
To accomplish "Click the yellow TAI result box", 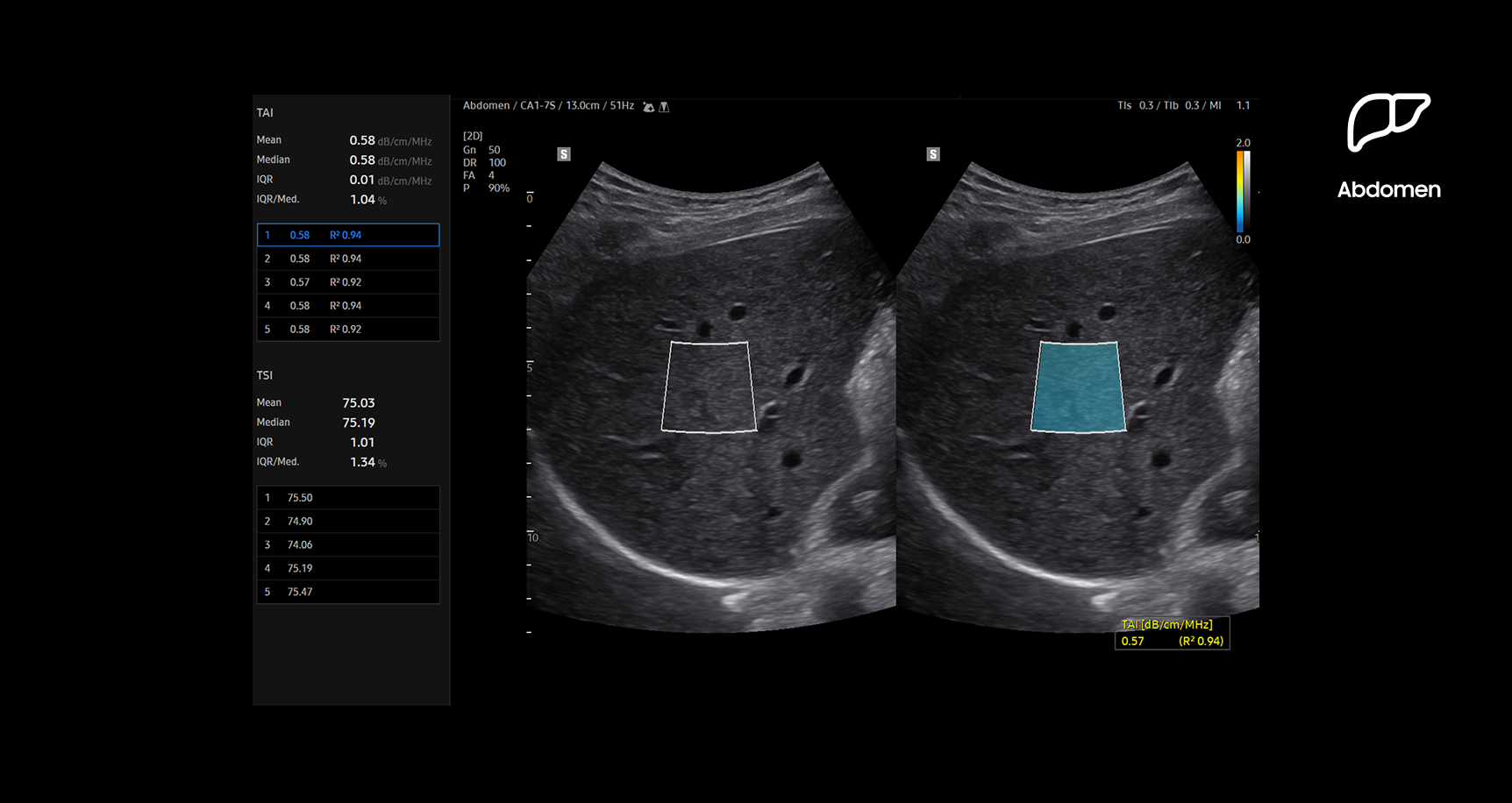I will 1172,633.
